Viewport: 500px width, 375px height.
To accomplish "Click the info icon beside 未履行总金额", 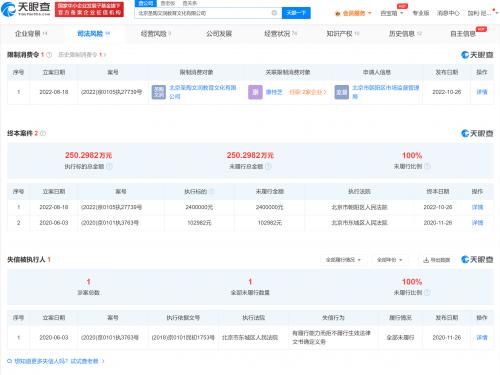I will (x=268, y=166).
